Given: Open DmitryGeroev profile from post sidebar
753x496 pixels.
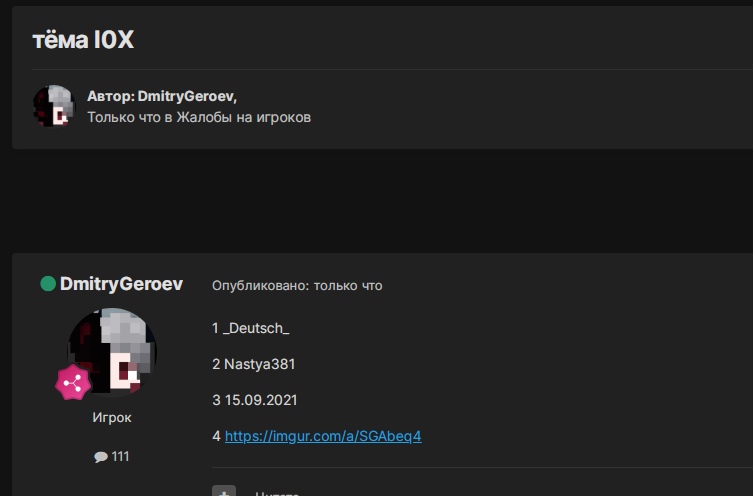Looking at the screenshot, I should [x=121, y=285].
